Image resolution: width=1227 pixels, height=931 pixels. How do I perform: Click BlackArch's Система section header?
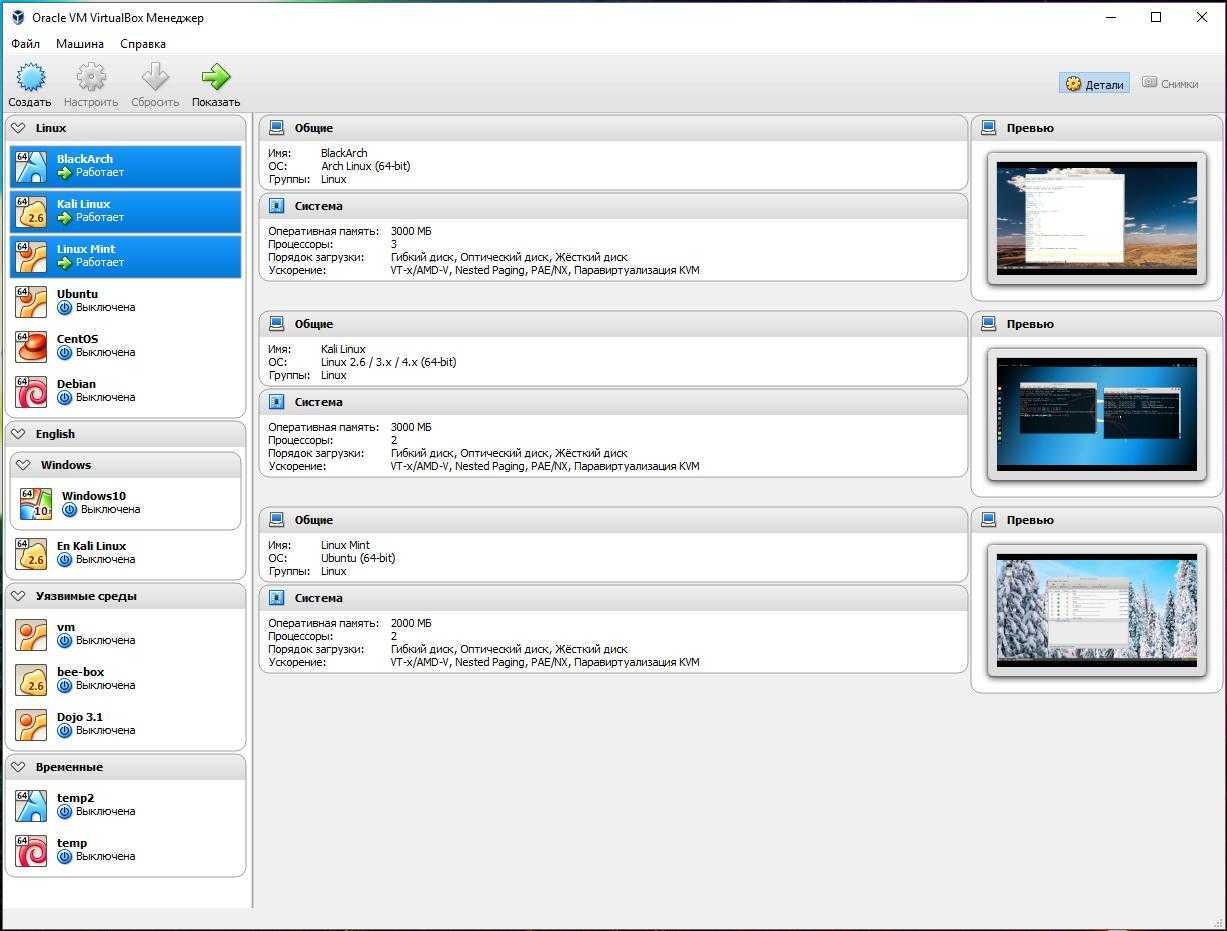[x=318, y=206]
